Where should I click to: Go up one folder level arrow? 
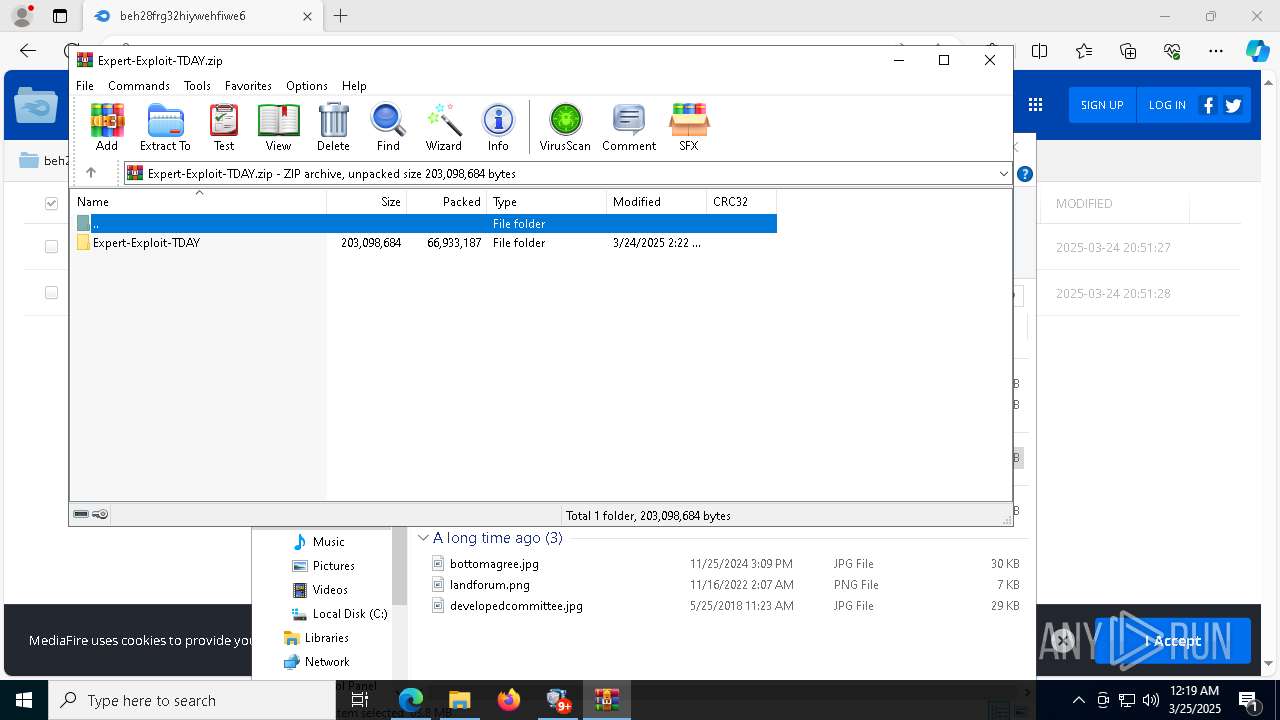click(91, 173)
